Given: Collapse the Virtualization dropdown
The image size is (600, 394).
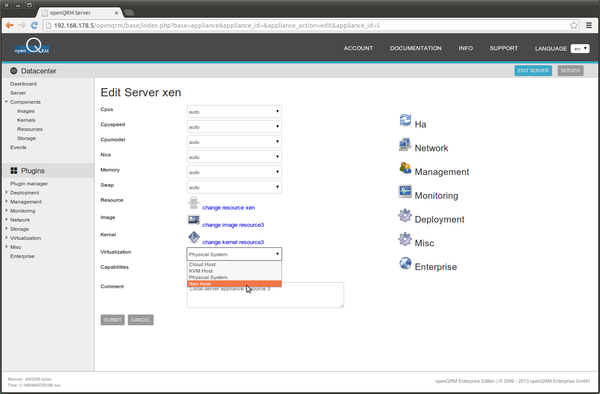Looking at the screenshot, I should pos(234,254).
